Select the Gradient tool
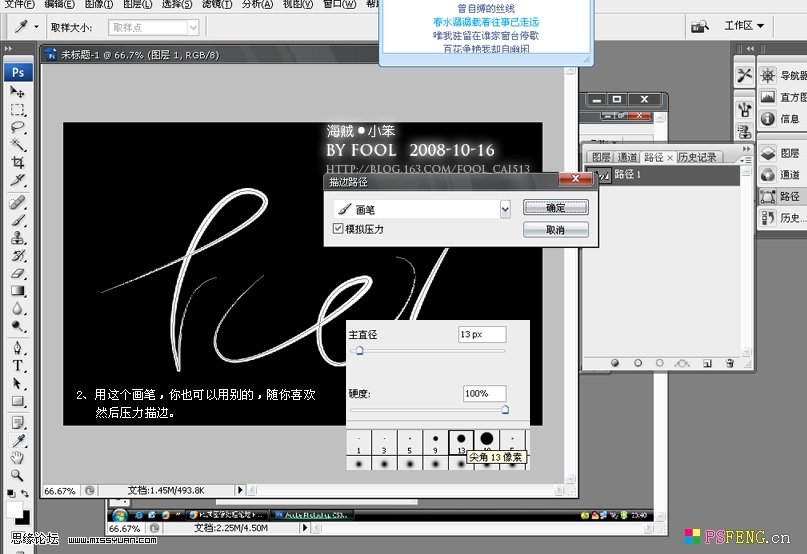 tap(17, 291)
